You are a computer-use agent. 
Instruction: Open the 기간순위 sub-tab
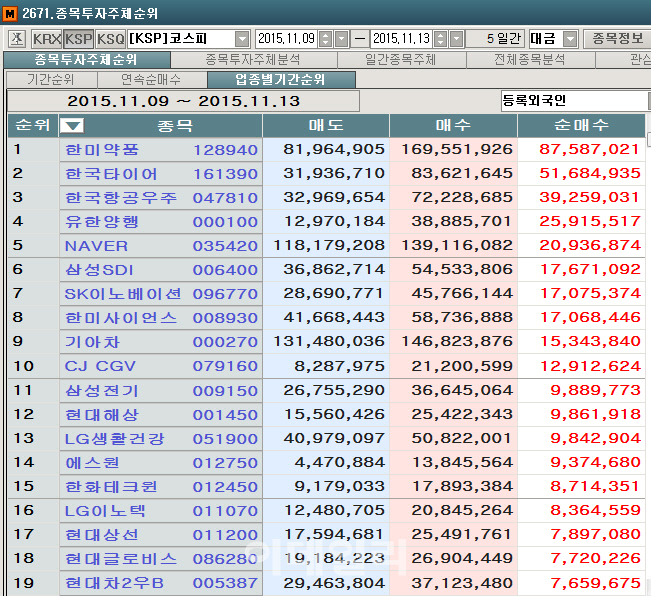(x=51, y=79)
